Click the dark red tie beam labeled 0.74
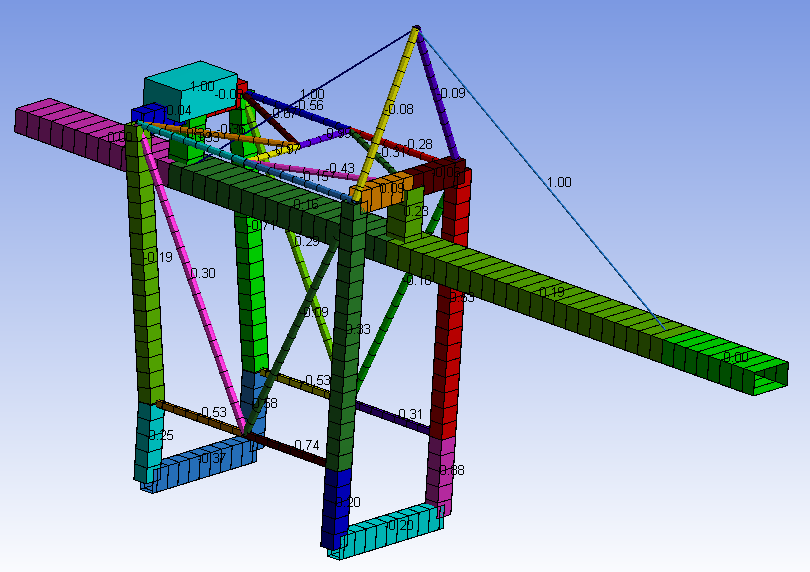810x572 pixels. 290,450
